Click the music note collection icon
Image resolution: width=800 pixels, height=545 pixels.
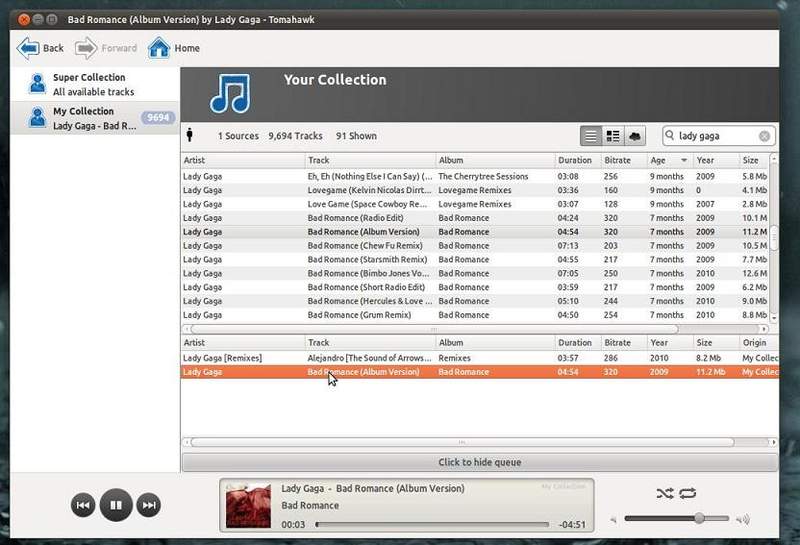(x=230, y=93)
